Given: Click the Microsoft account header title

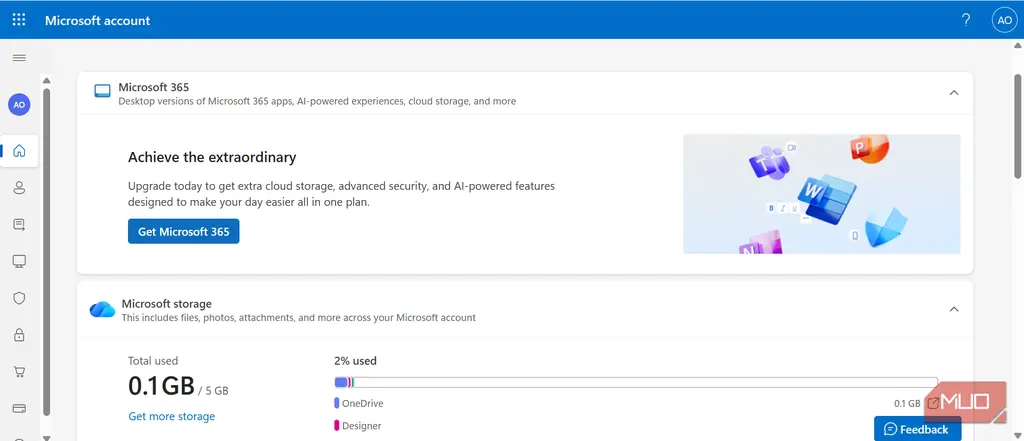Looking at the screenshot, I should (97, 20).
